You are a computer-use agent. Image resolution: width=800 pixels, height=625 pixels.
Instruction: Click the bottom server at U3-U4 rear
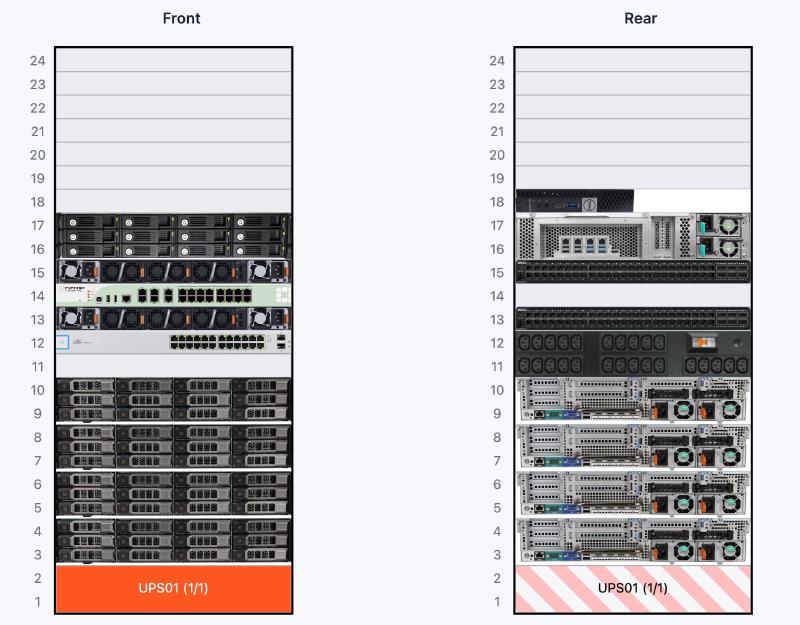[632, 541]
